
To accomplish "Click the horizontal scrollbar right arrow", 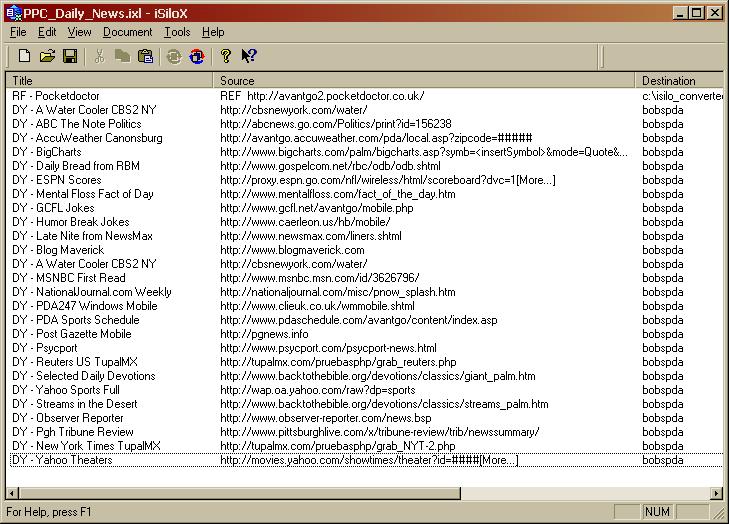I will click(716, 493).
